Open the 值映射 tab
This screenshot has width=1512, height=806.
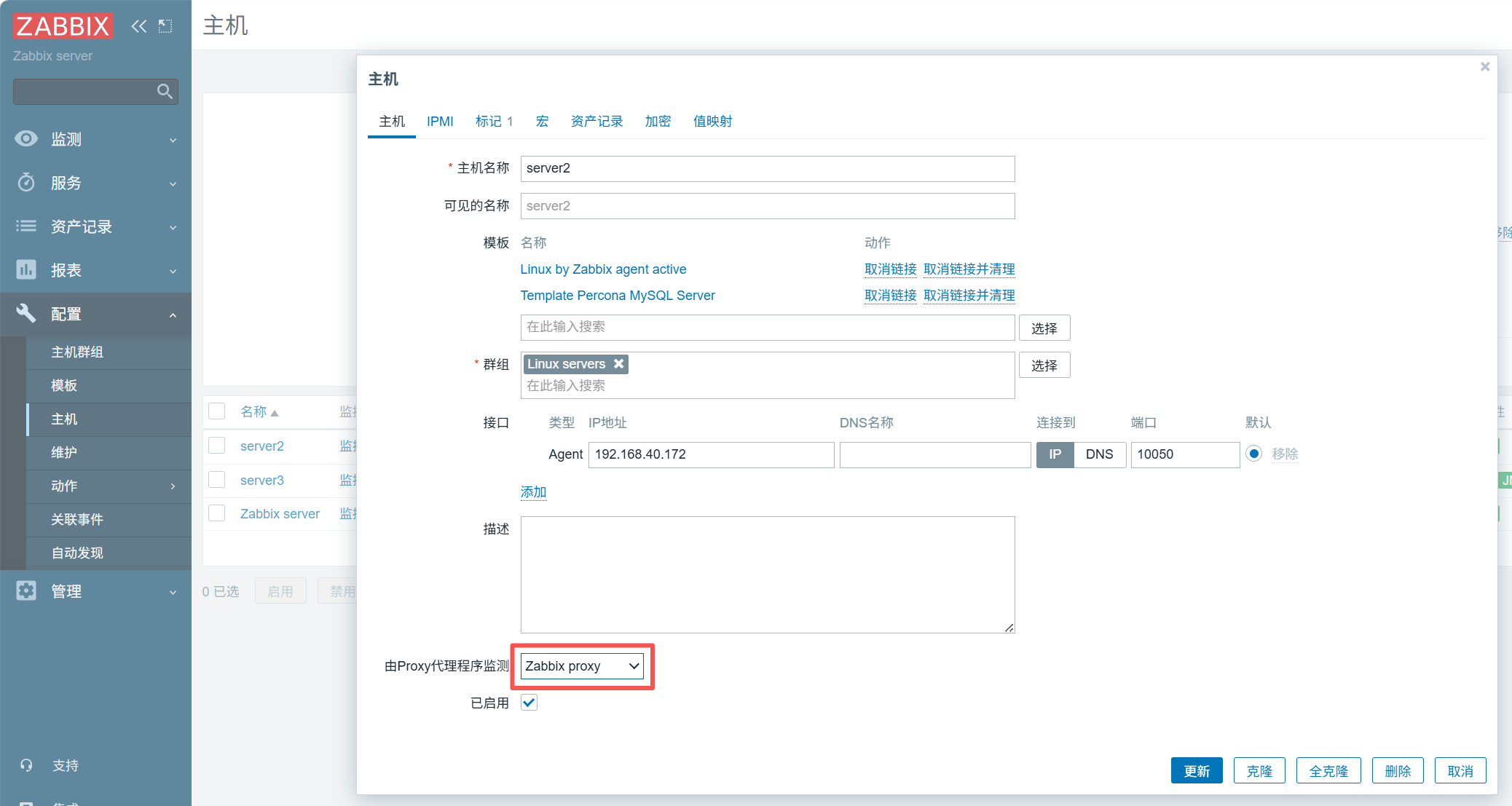click(x=712, y=122)
